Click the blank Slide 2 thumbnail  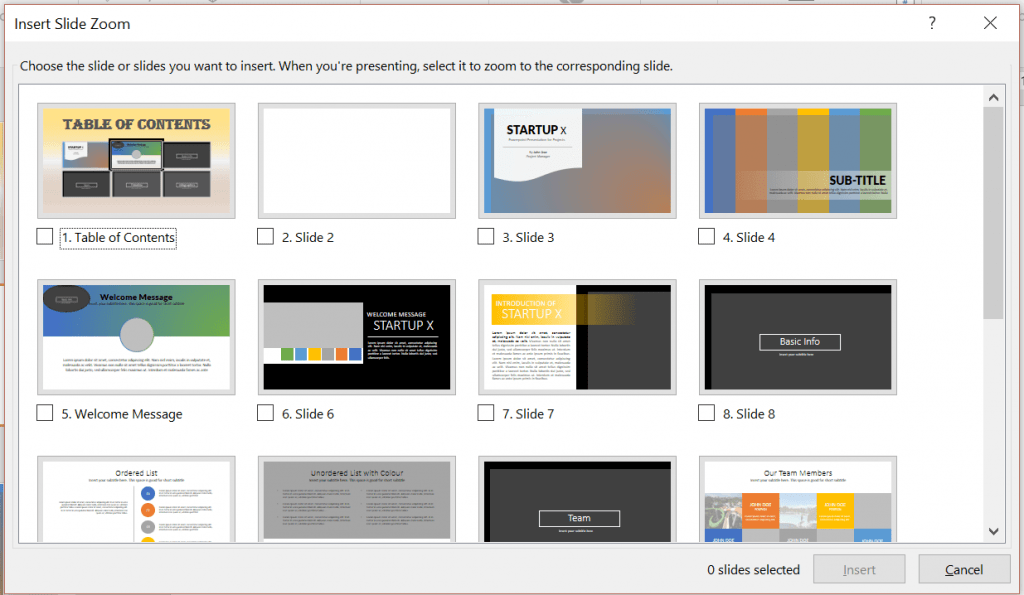pyautogui.click(x=357, y=160)
